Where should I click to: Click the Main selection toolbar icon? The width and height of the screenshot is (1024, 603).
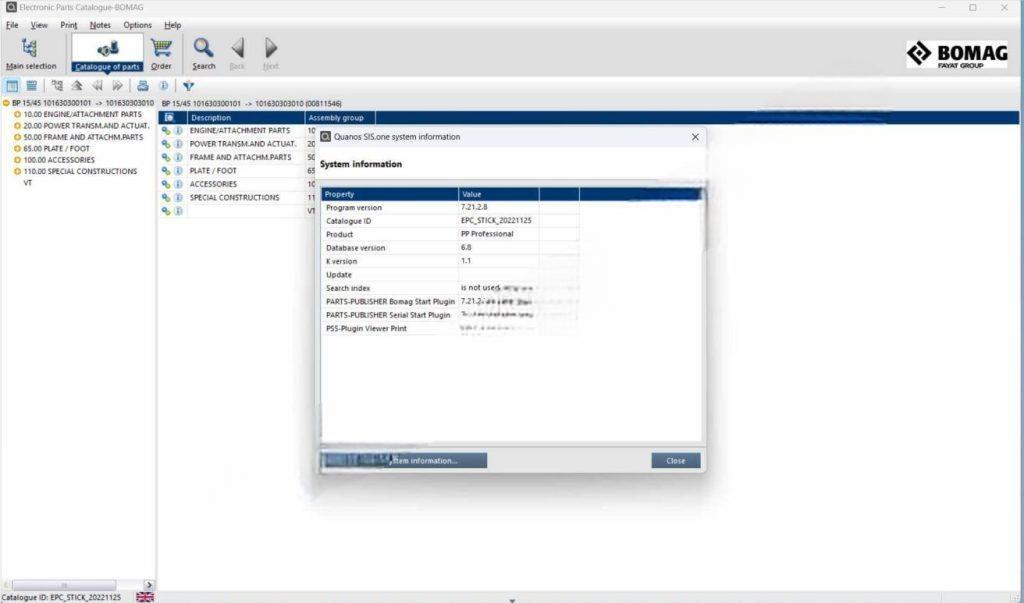33,49
